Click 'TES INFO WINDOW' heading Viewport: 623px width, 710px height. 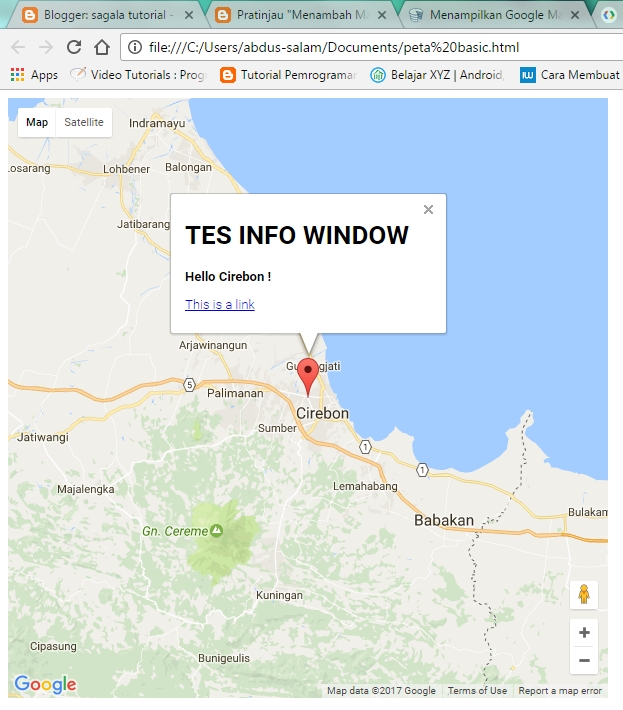(x=297, y=235)
